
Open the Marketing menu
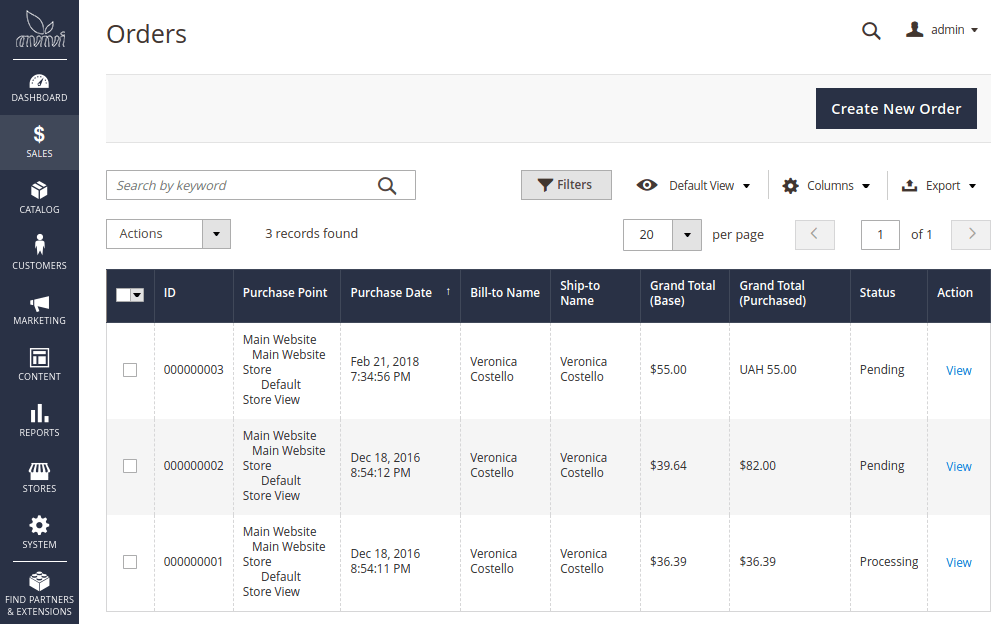click(40, 309)
